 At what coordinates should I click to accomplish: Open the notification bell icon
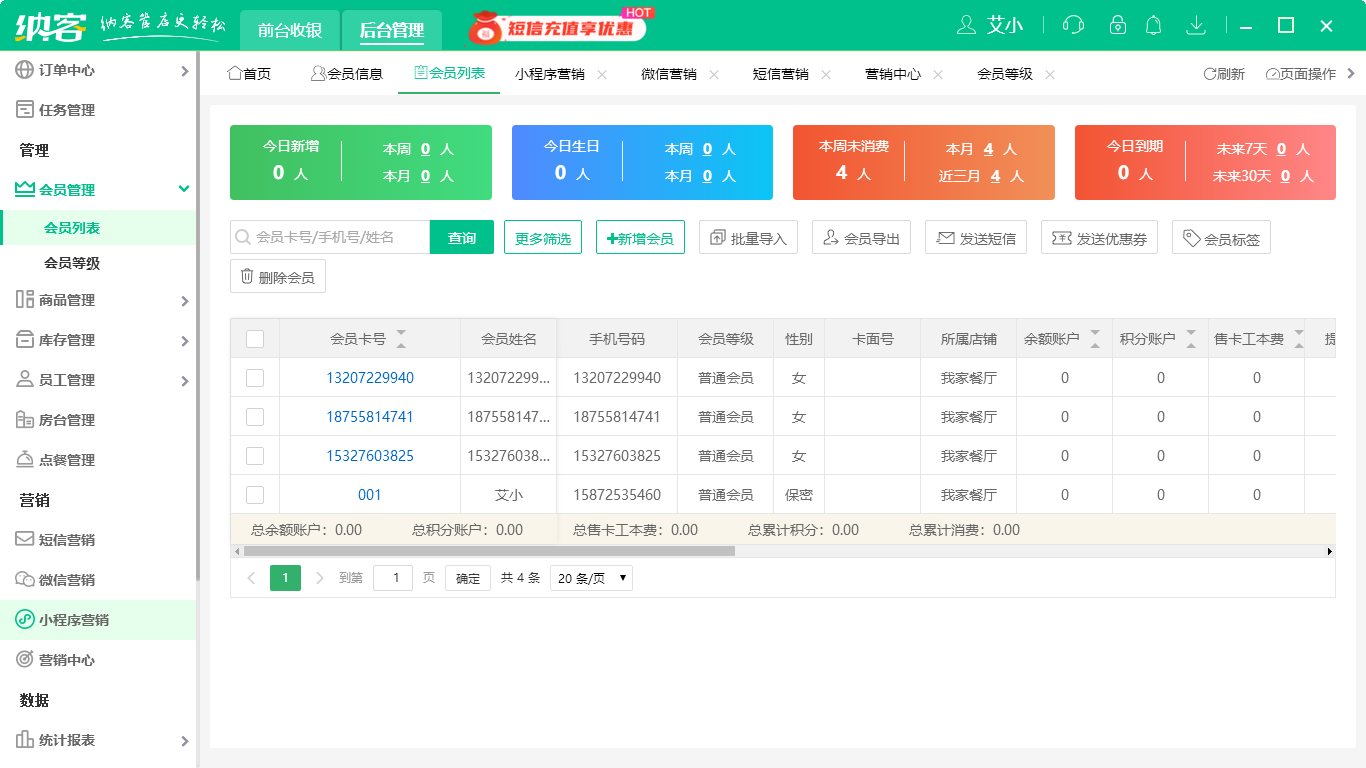[x=1153, y=25]
